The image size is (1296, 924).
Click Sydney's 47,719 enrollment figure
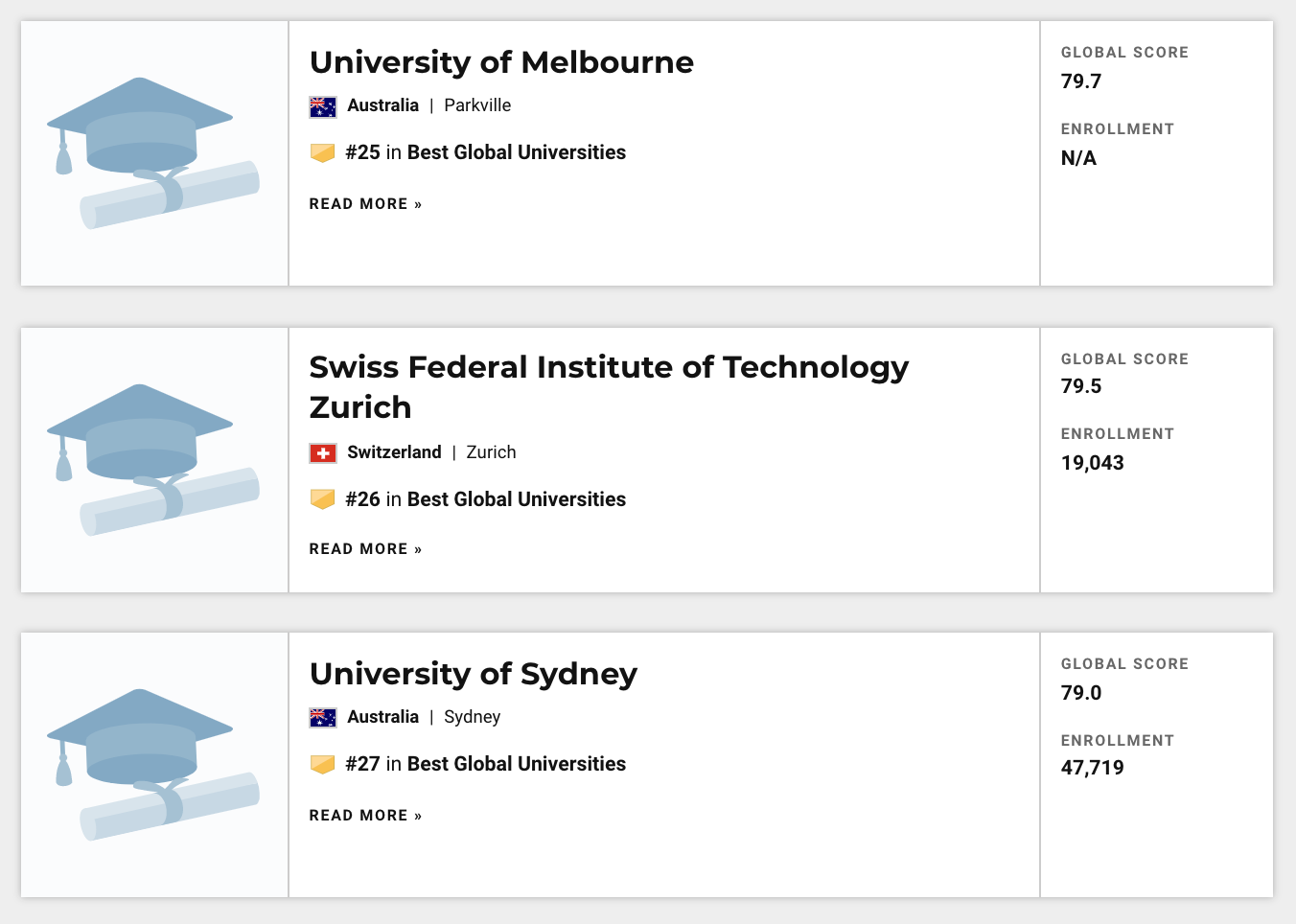pyautogui.click(x=1093, y=768)
